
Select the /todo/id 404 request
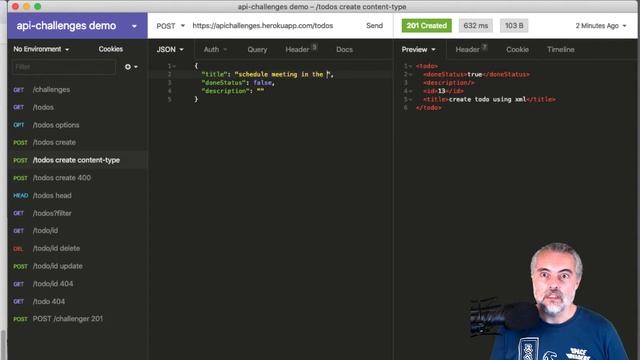78,284
